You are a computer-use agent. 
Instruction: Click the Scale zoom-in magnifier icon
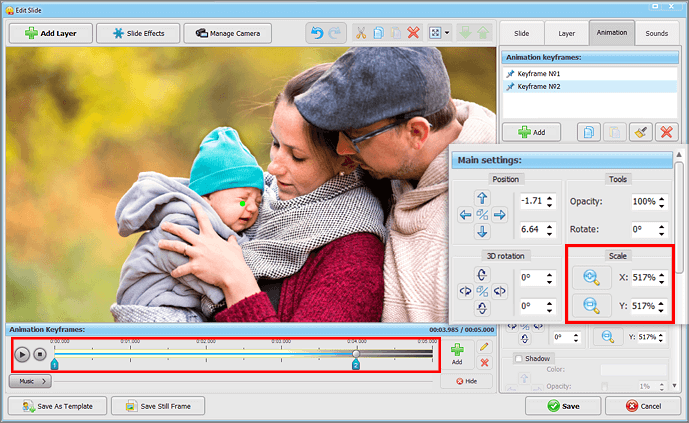591,278
